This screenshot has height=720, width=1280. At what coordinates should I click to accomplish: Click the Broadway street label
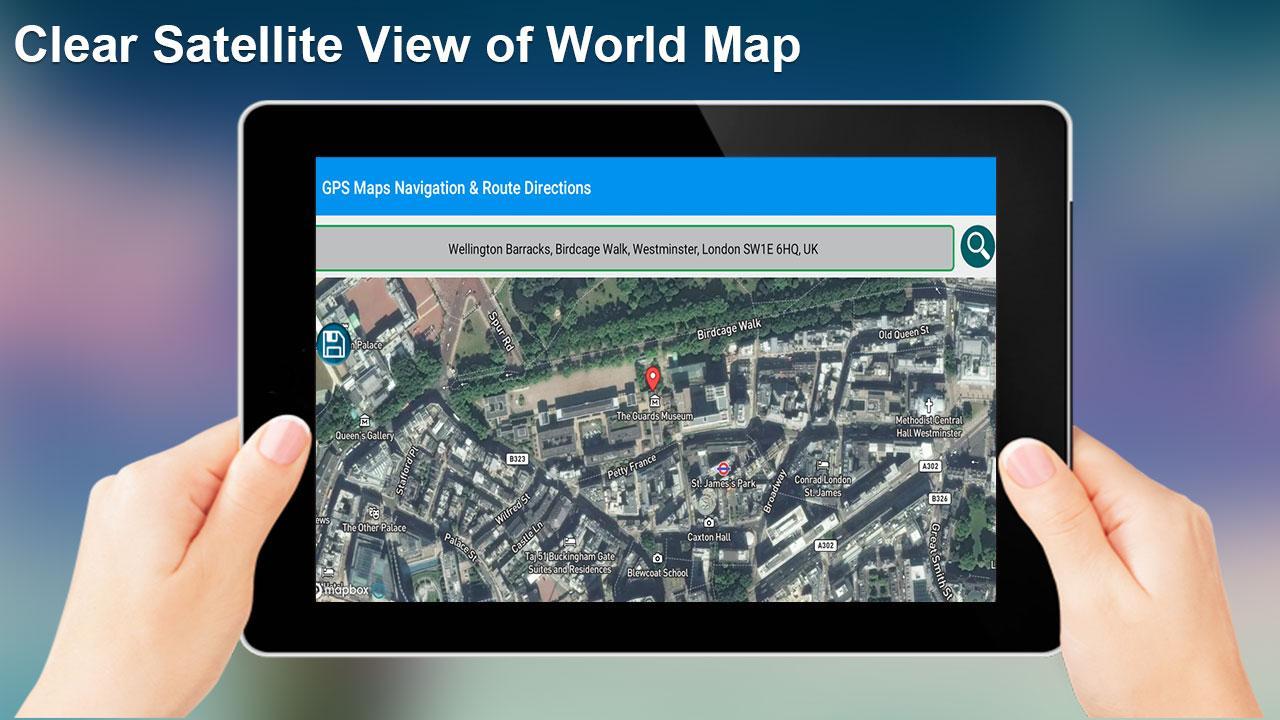click(775, 492)
